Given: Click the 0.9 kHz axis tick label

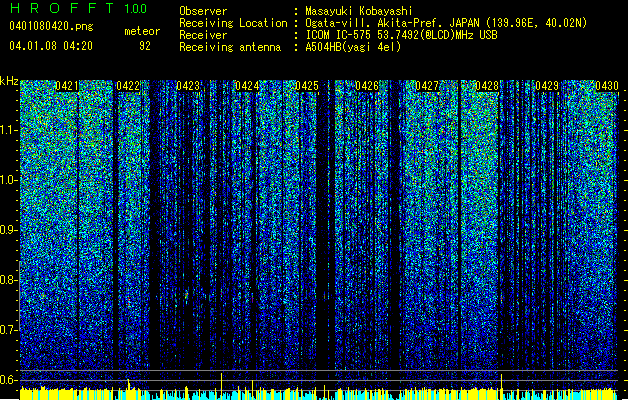Looking at the screenshot, I should (x=7, y=230).
